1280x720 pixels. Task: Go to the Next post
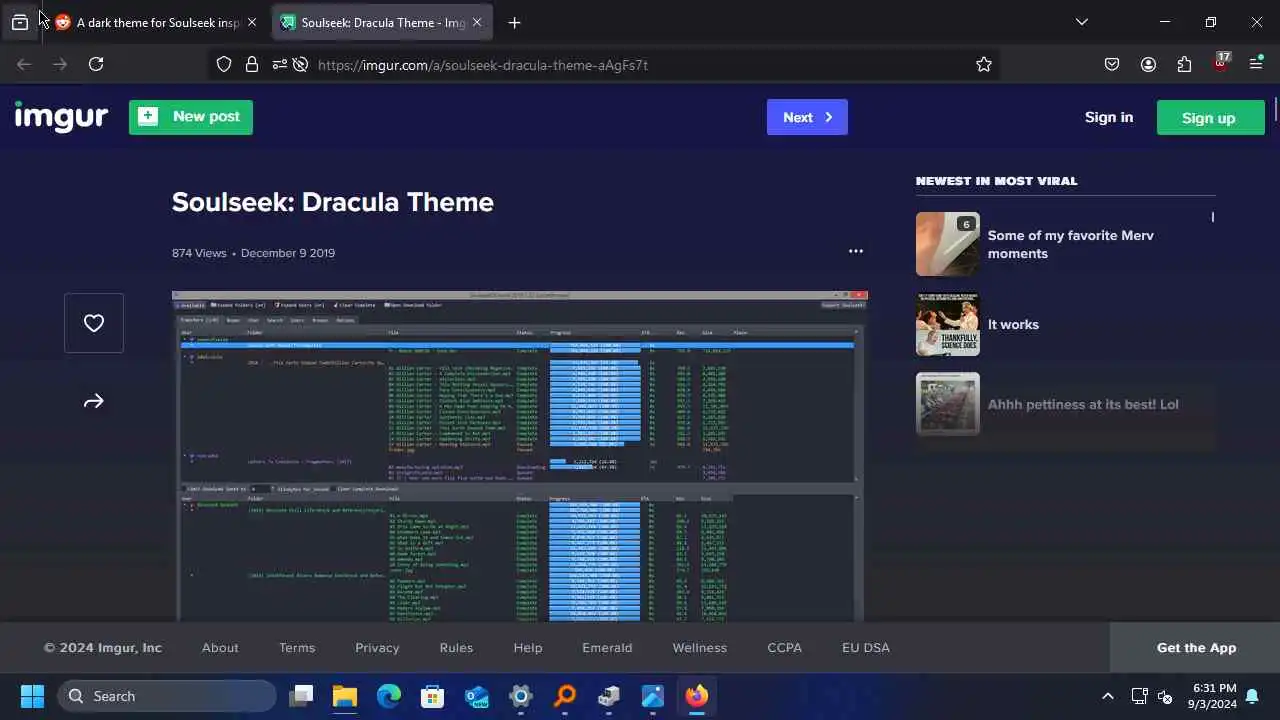[x=807, y=117]
